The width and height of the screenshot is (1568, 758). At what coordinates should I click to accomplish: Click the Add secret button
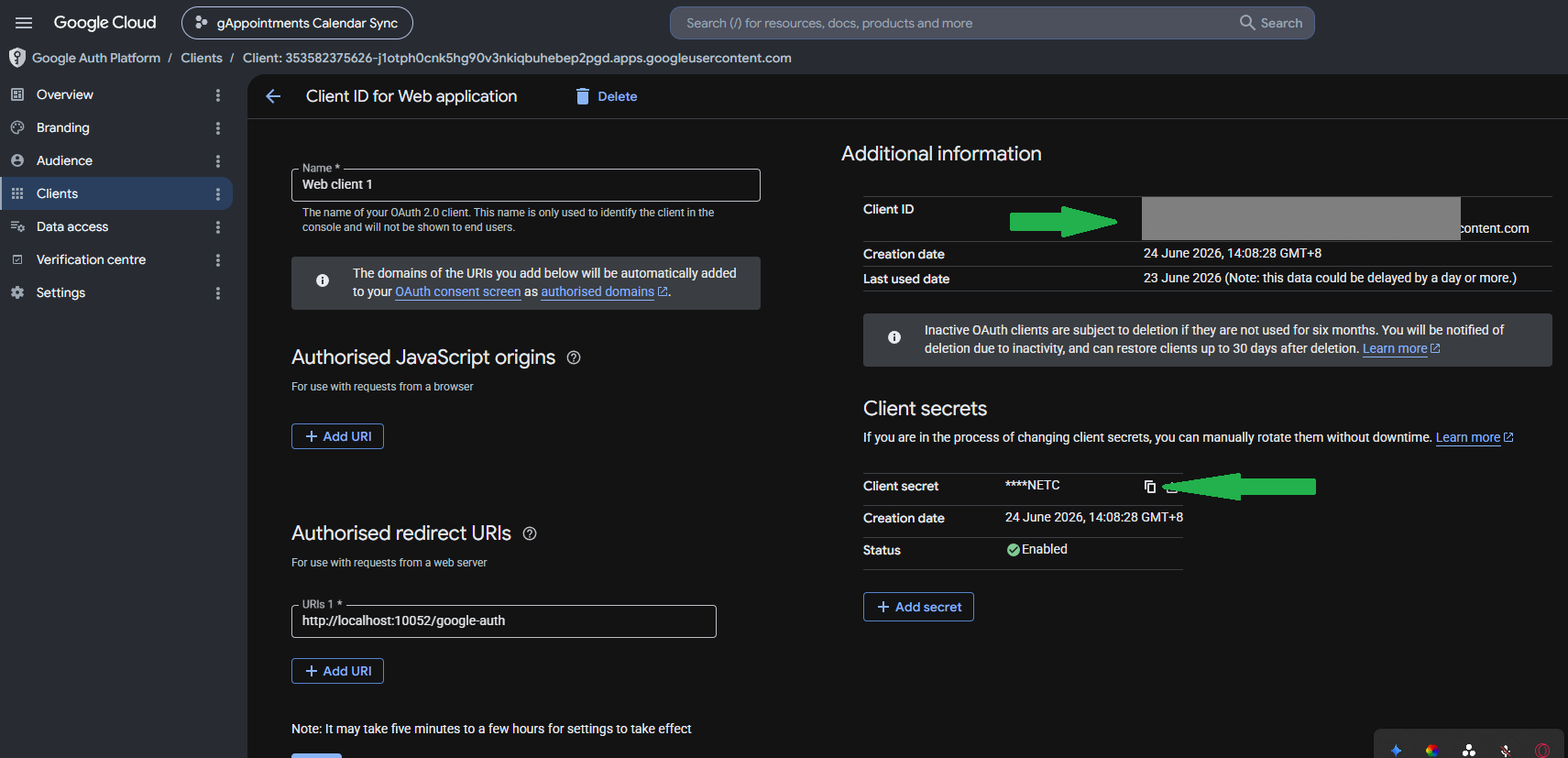click(918, 607)
